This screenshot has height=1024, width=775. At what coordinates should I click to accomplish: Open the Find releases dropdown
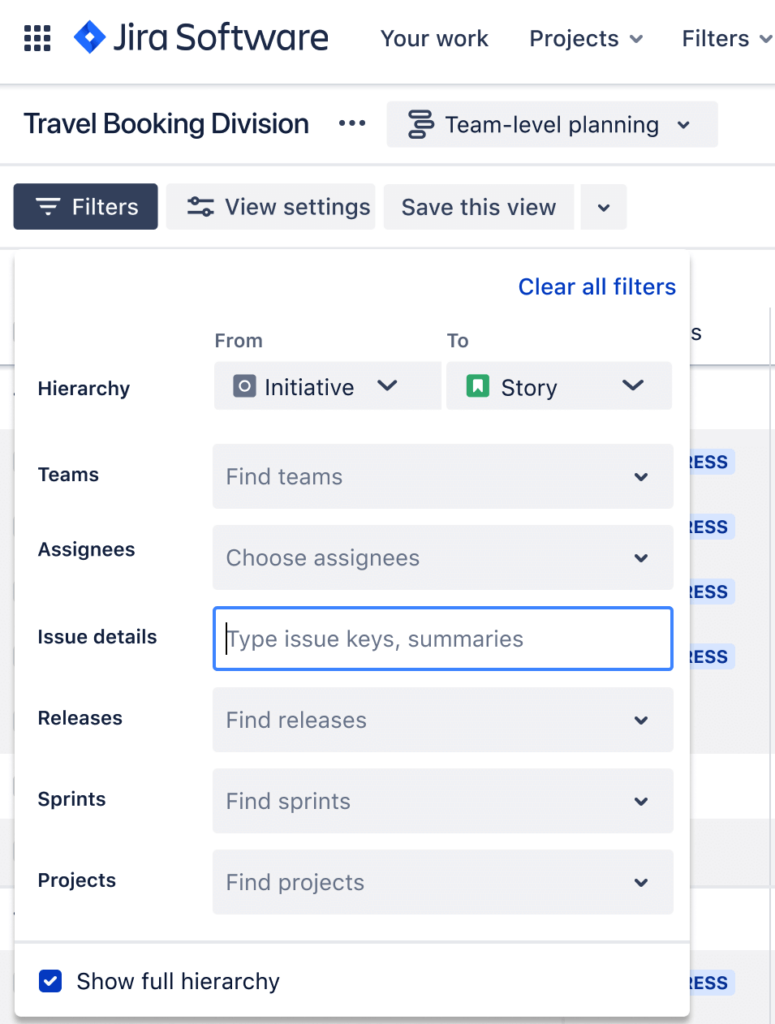443,720
